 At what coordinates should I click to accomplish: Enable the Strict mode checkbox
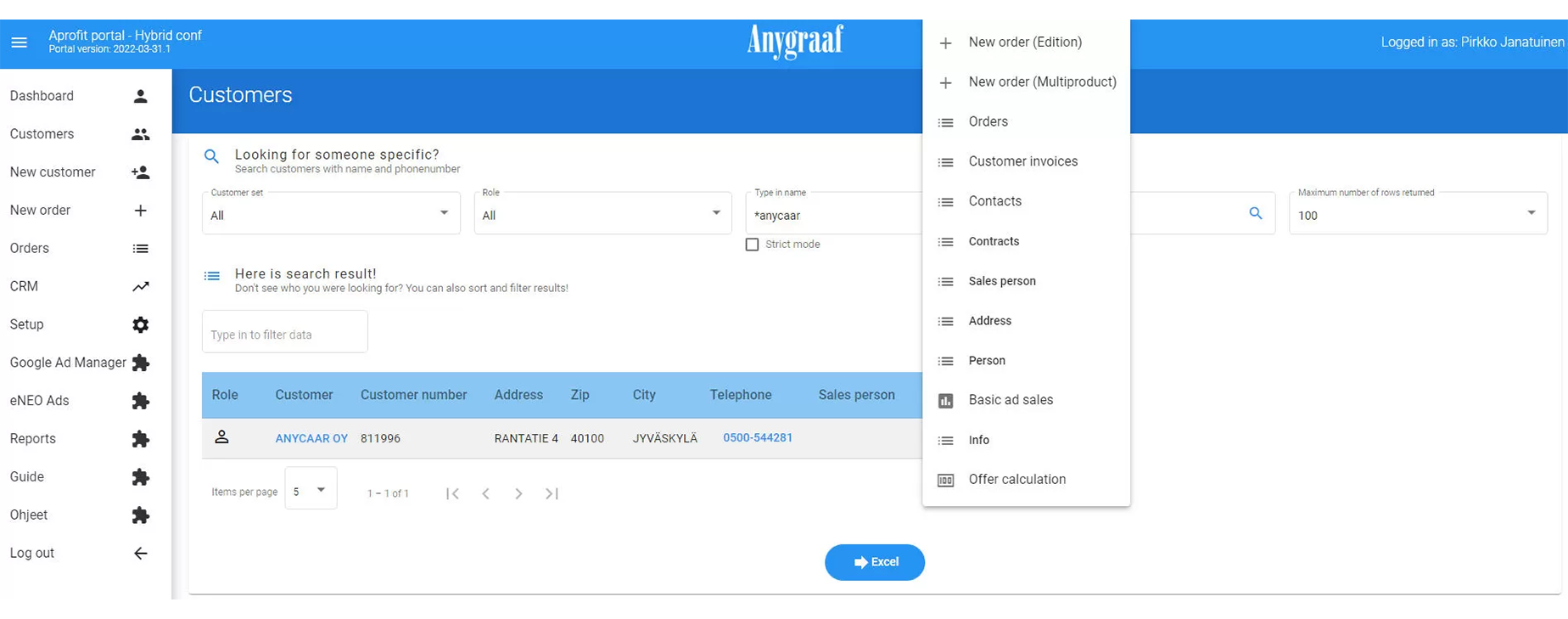pyautogui.click(x=752, y=245)
